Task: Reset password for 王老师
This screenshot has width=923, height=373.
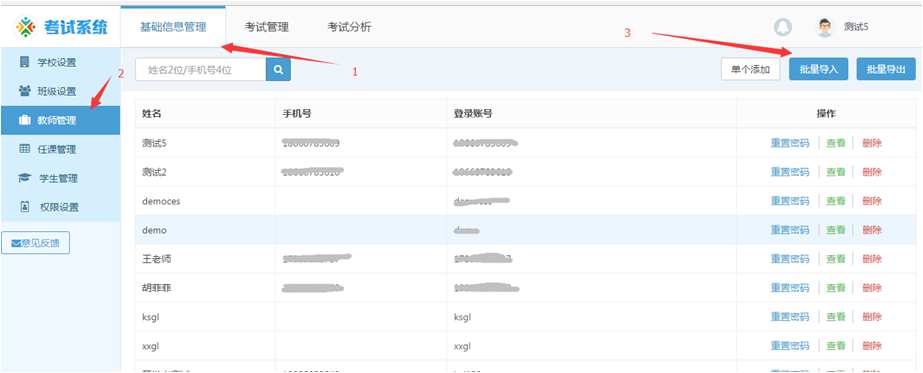Action: tap(790, 259)
